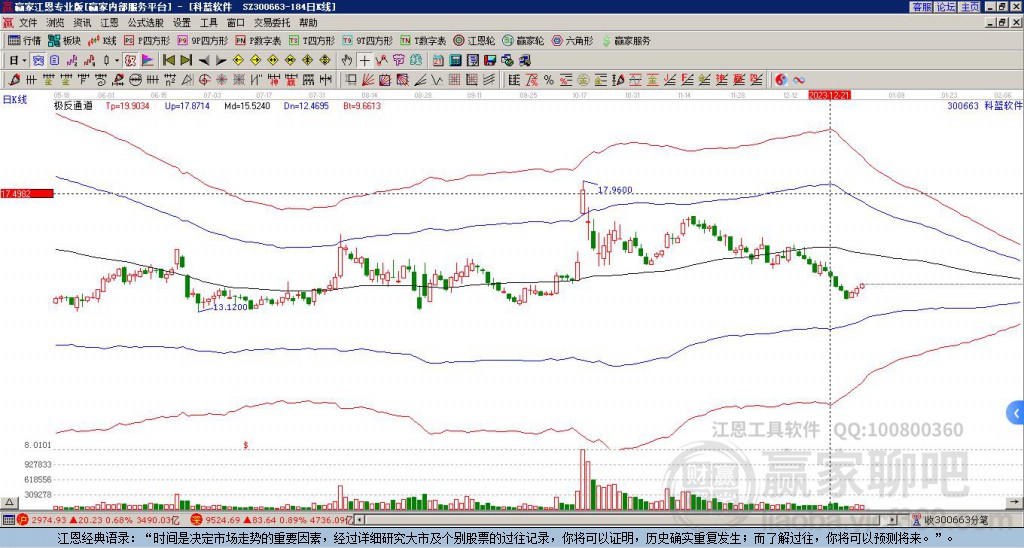Open the calculator icon in toolbar
This screenshot has width=1024, height=548.
coord(456,61)
